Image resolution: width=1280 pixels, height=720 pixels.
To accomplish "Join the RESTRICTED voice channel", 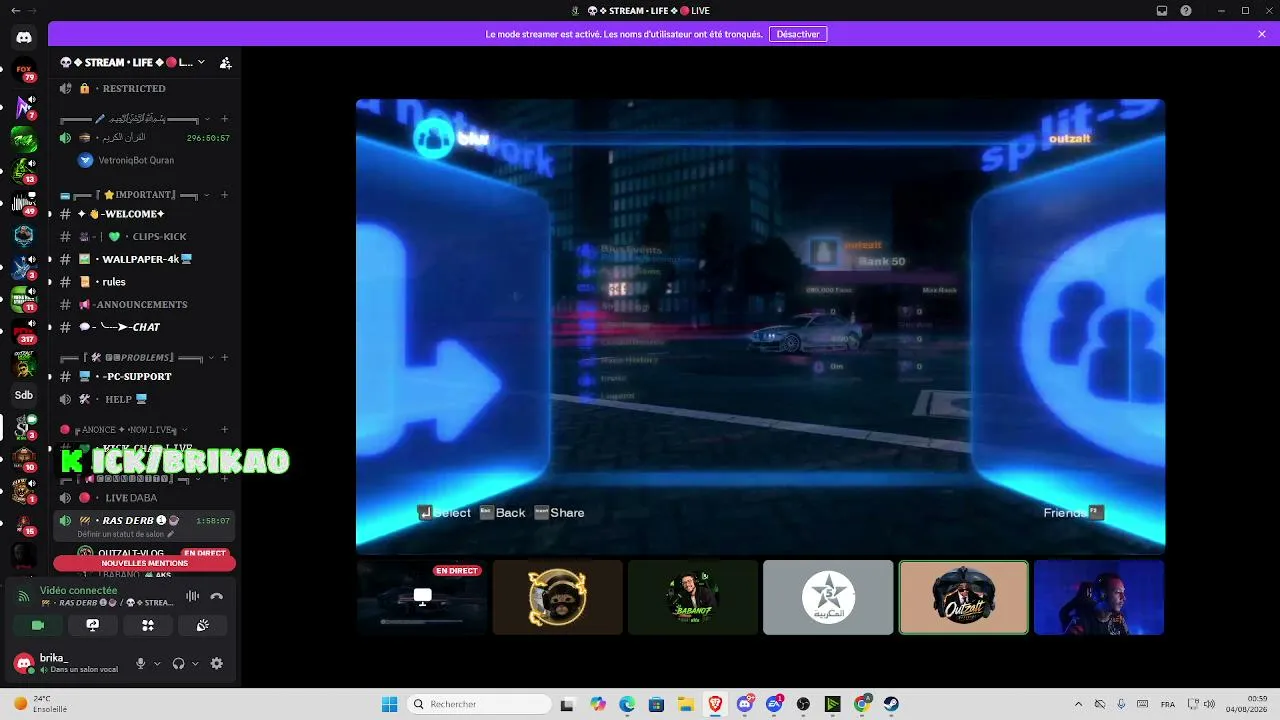I will tap(145, 88).
